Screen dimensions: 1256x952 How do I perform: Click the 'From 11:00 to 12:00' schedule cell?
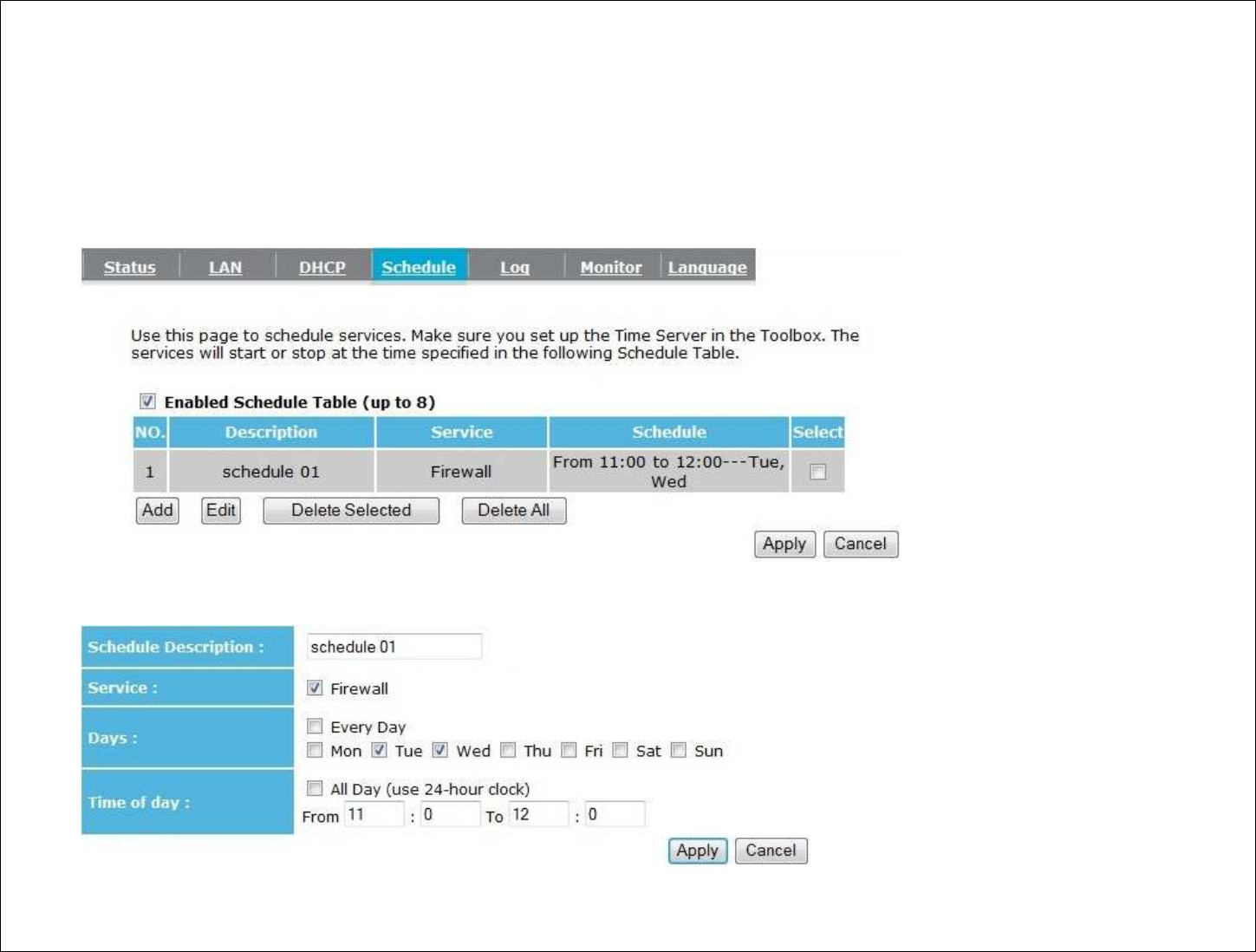668,472
